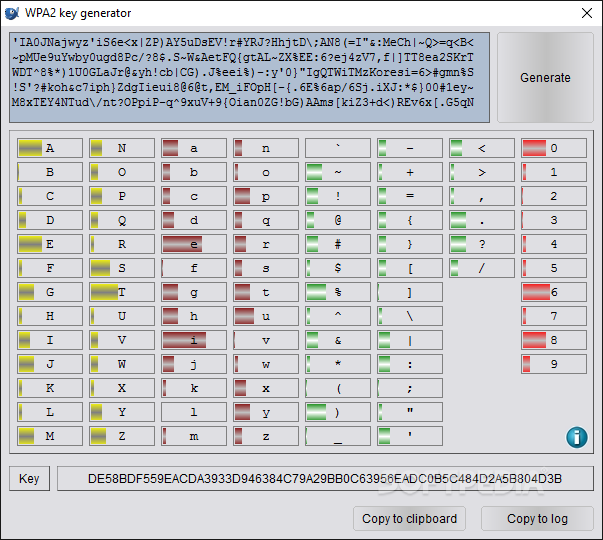Click the period character bar
The height and width of the screenshot is (540, 603).
482,220
